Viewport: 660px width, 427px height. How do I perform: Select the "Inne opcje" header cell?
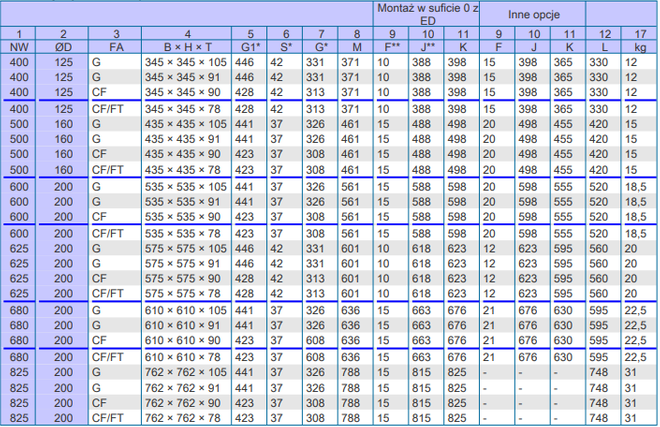[x=531, y=14]
